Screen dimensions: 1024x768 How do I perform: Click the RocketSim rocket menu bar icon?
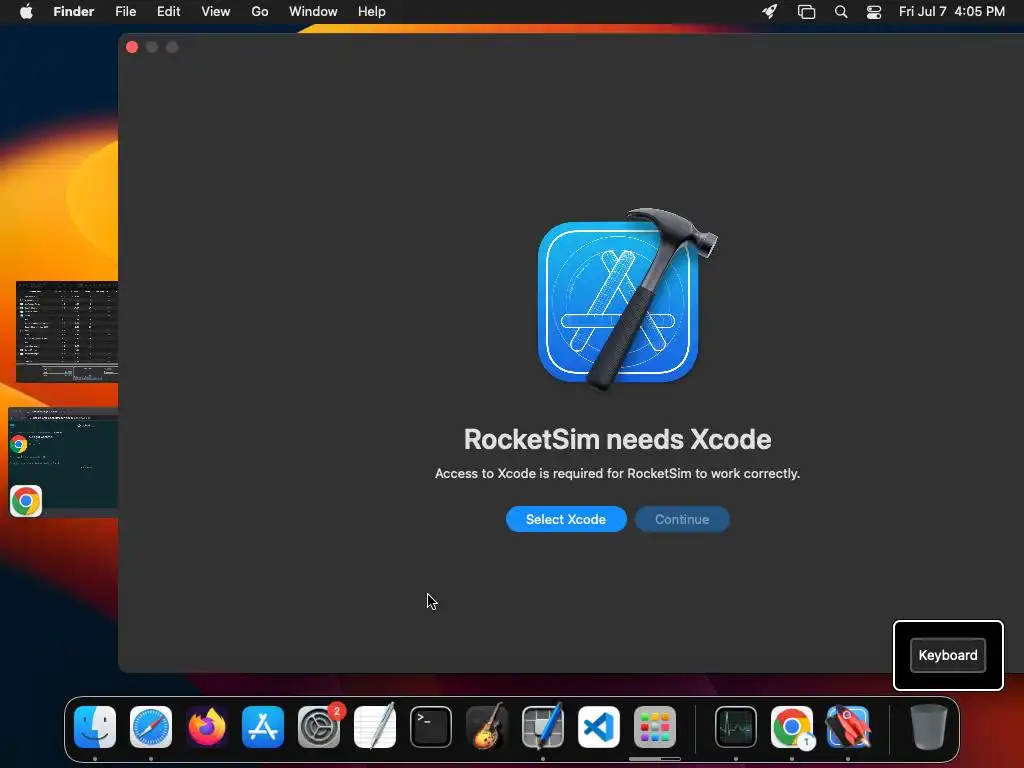click(x=770, y=12)
